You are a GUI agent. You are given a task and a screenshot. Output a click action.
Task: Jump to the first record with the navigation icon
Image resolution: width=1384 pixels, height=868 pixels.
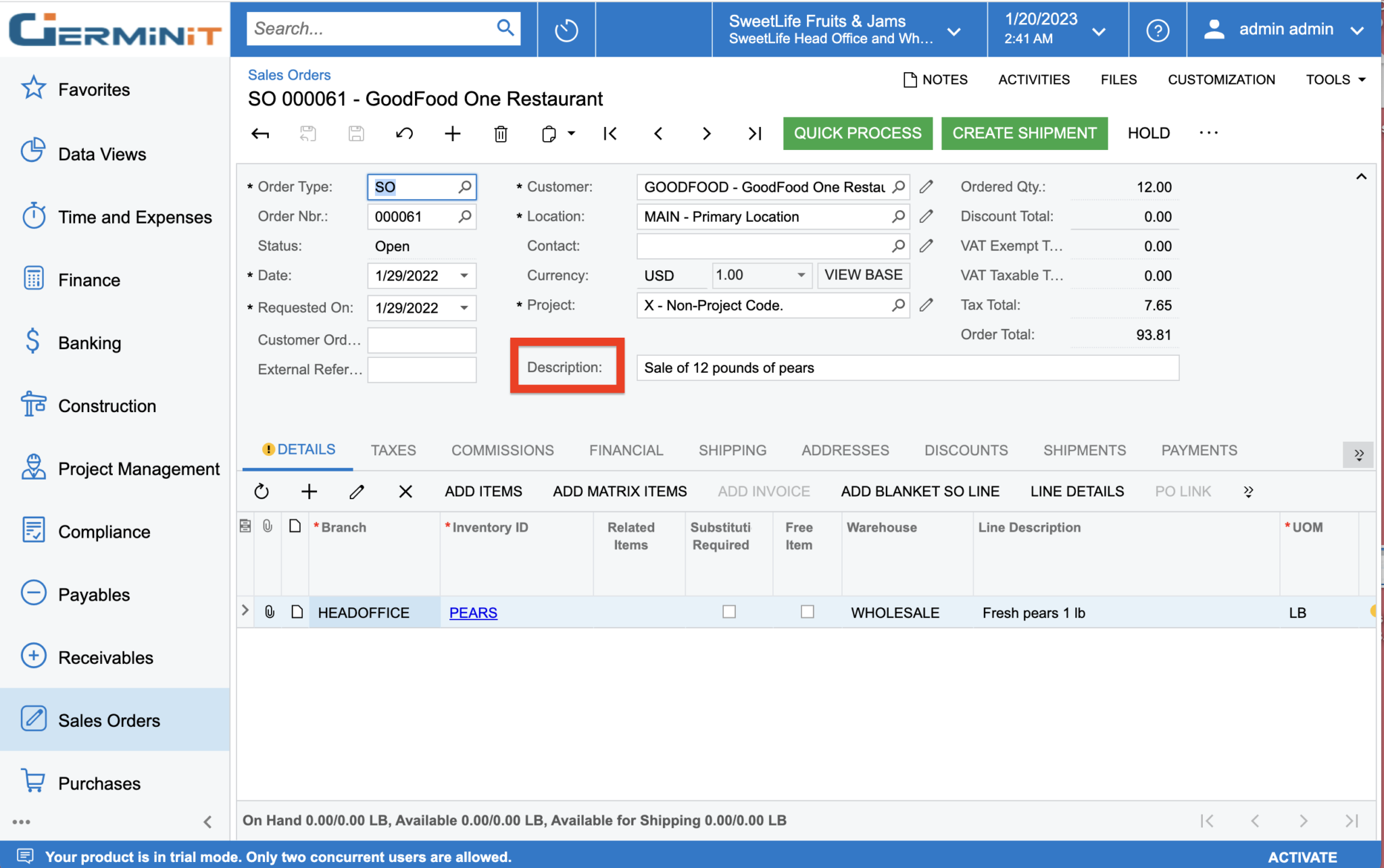(x=610, y=133)
